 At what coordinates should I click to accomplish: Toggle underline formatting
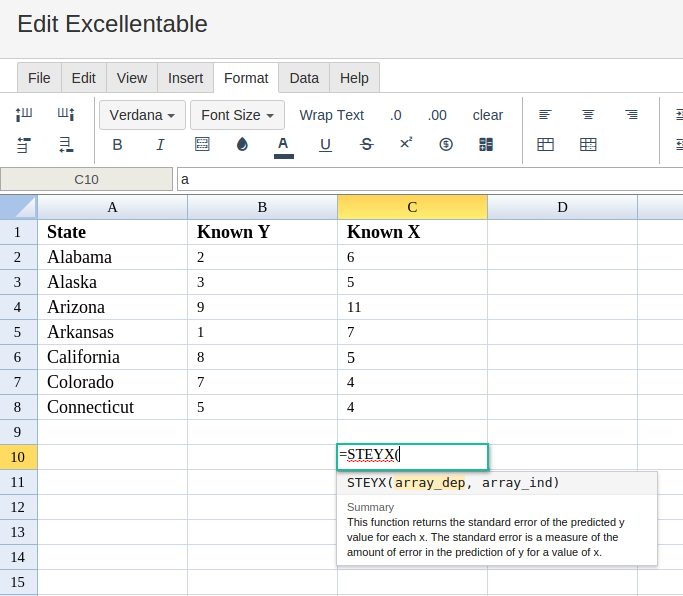click(x=325, y=145)
